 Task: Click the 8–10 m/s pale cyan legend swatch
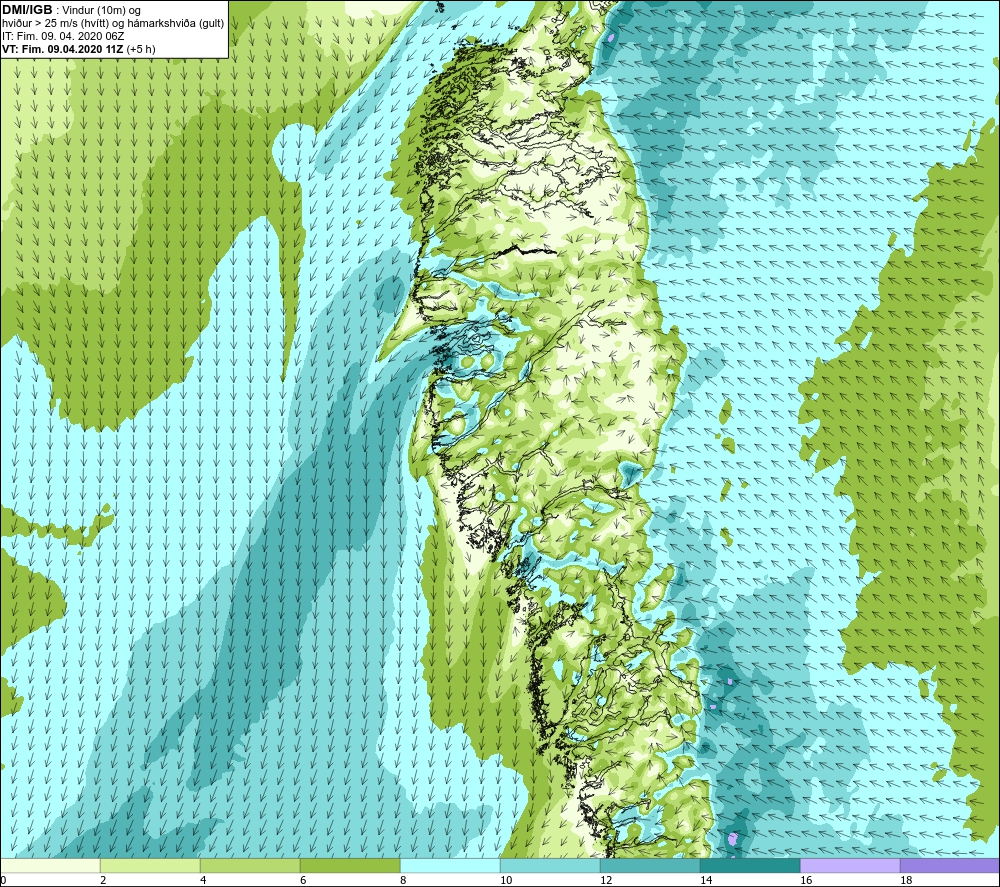(450, 865)
